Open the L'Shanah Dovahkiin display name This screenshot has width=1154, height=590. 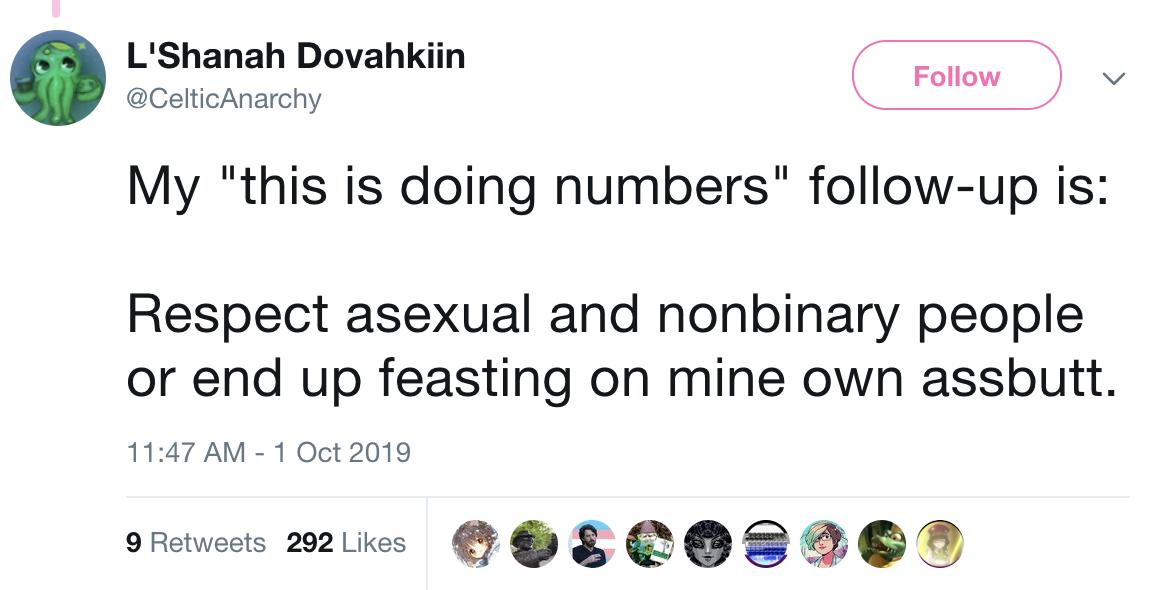(296, 57)
